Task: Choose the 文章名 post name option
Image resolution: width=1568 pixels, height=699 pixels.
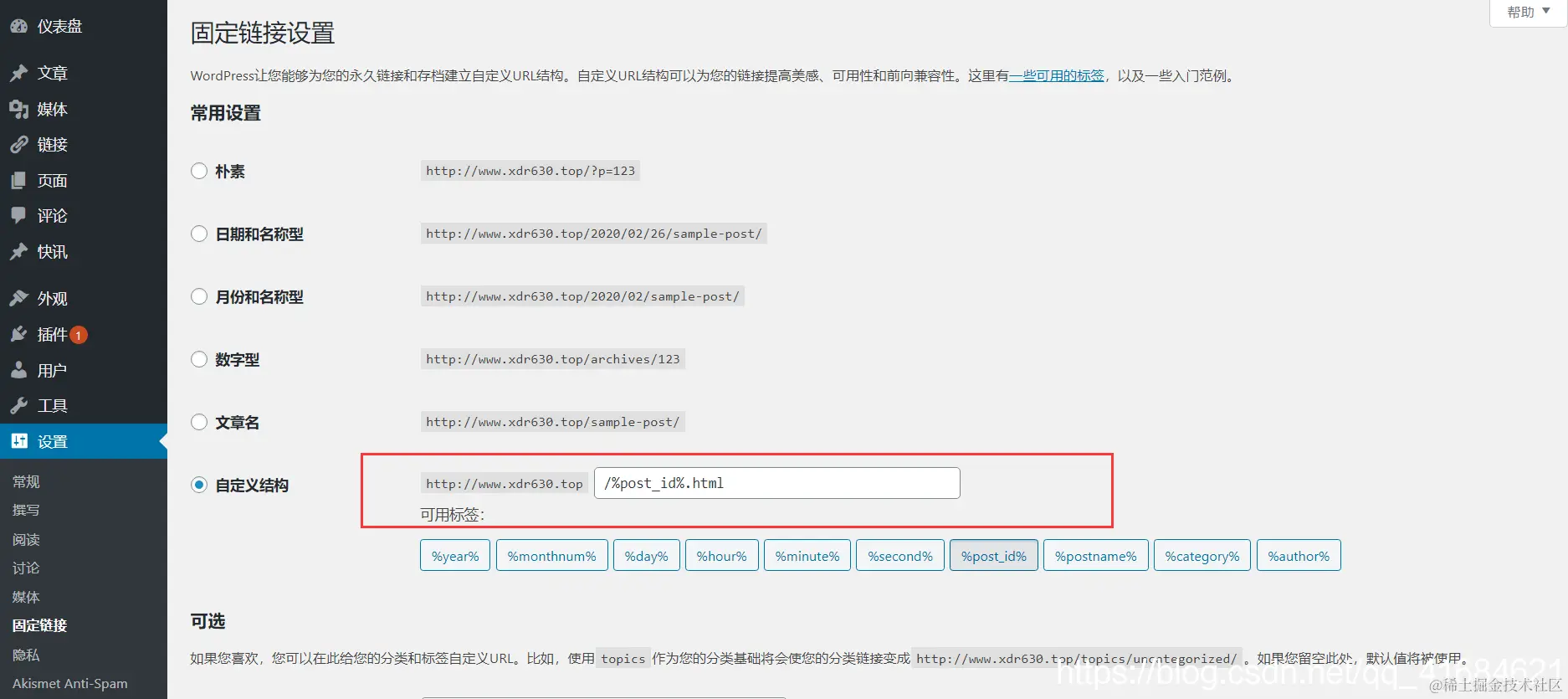Action: point(199,422)
